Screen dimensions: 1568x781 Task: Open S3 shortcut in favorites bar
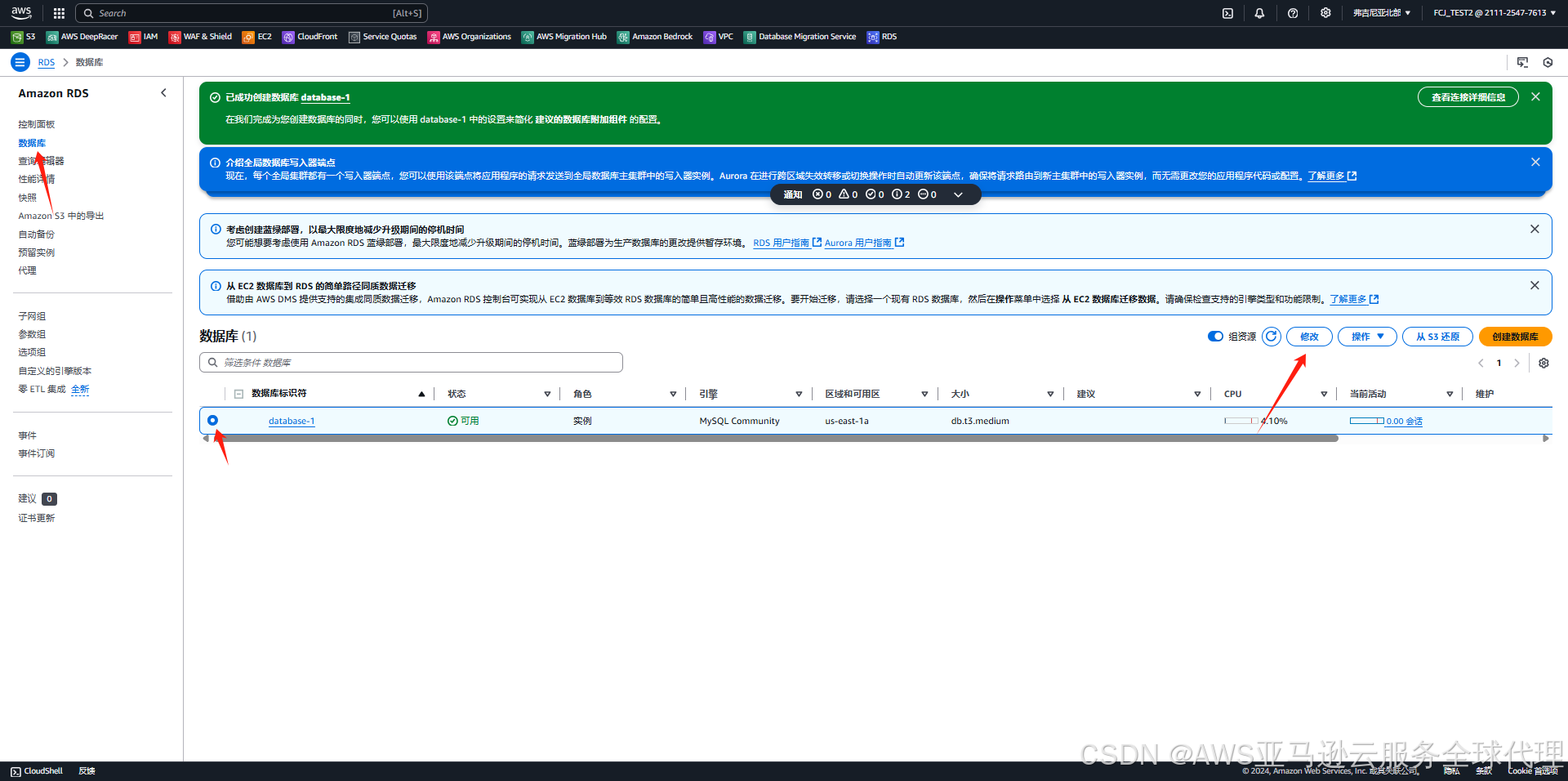(x=24, y=37)
